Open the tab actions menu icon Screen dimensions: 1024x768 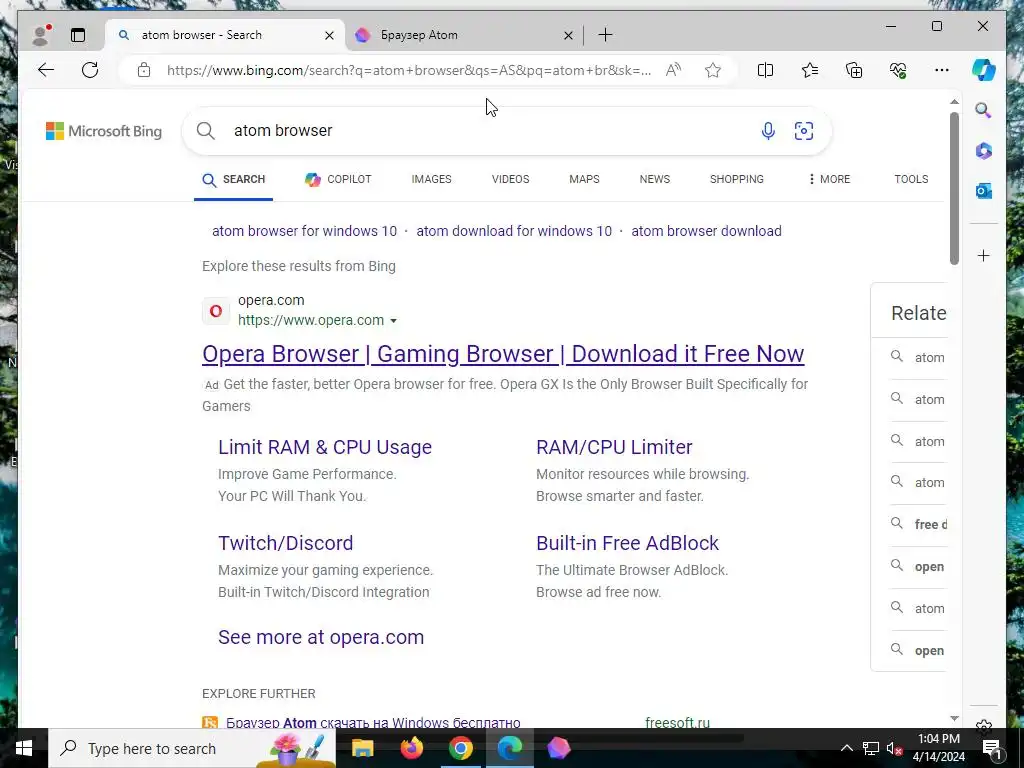(x=78, y=35)
